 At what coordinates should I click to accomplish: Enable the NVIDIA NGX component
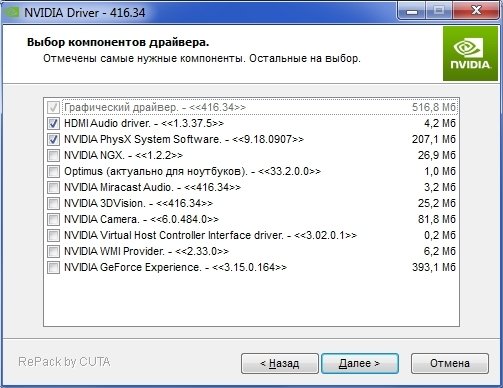tap(53, 155)
